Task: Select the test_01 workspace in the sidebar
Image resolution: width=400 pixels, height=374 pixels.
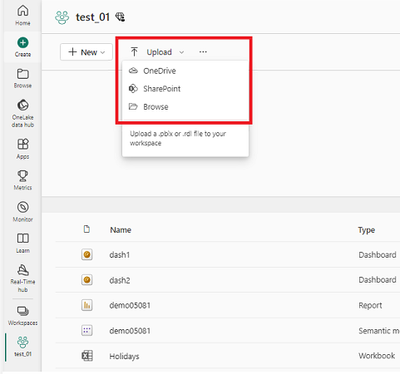Action: [23, 347]
